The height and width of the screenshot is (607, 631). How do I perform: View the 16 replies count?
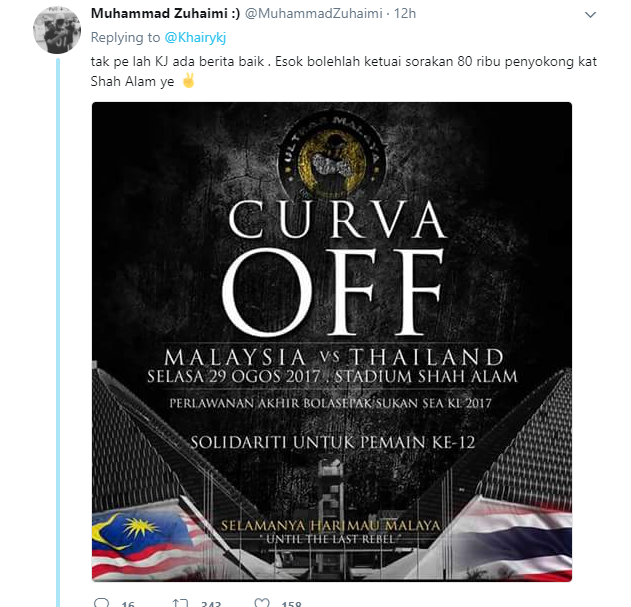(x=128, y=603)
